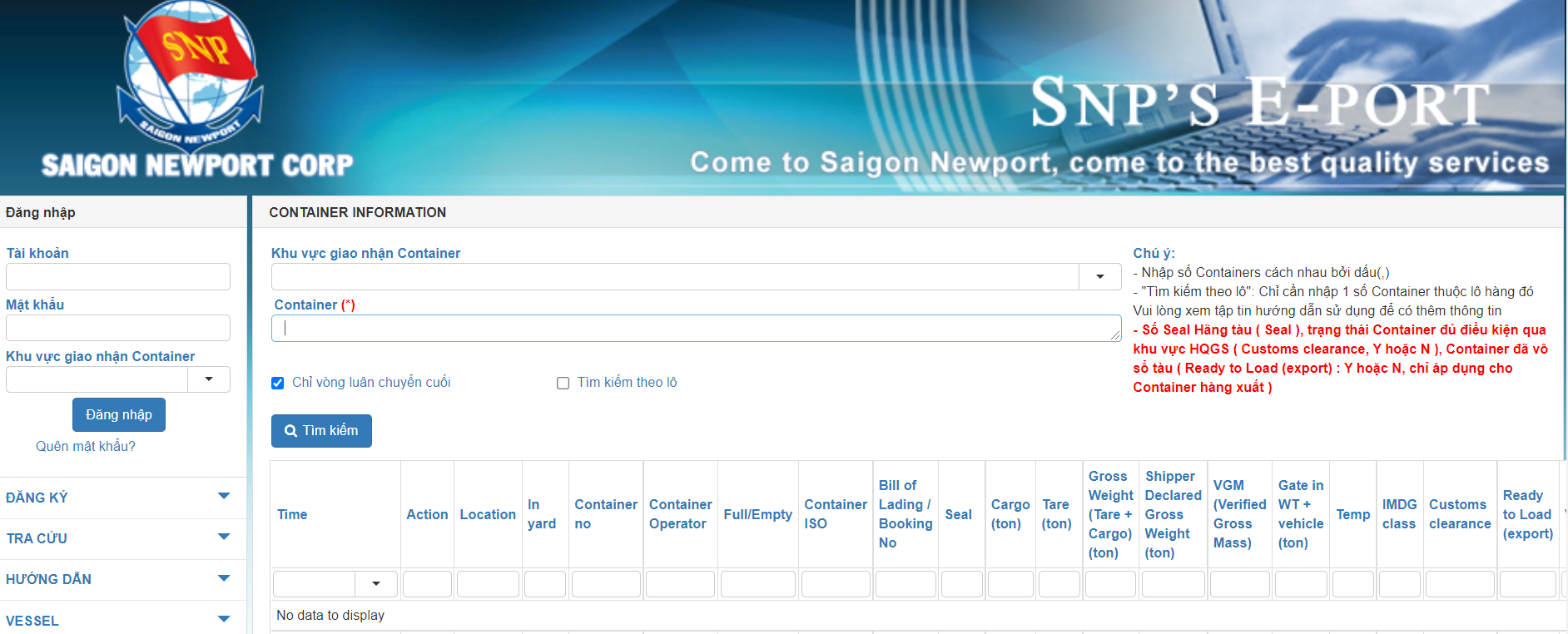Click the Saigon Newport Corp logo
This screenshot has height=634, width=1568.
(196, 91)
